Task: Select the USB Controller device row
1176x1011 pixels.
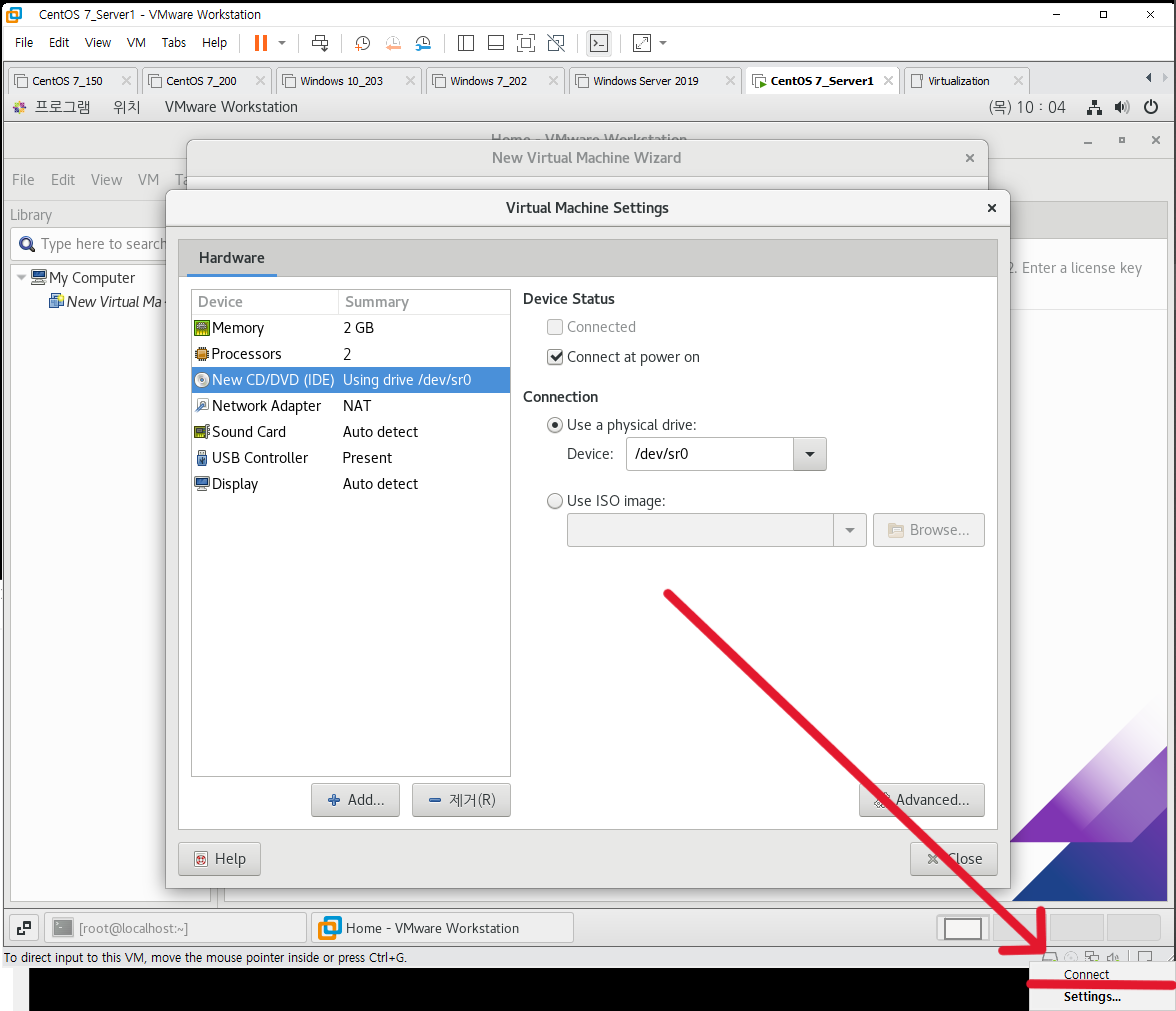Action: coord(351,458)
